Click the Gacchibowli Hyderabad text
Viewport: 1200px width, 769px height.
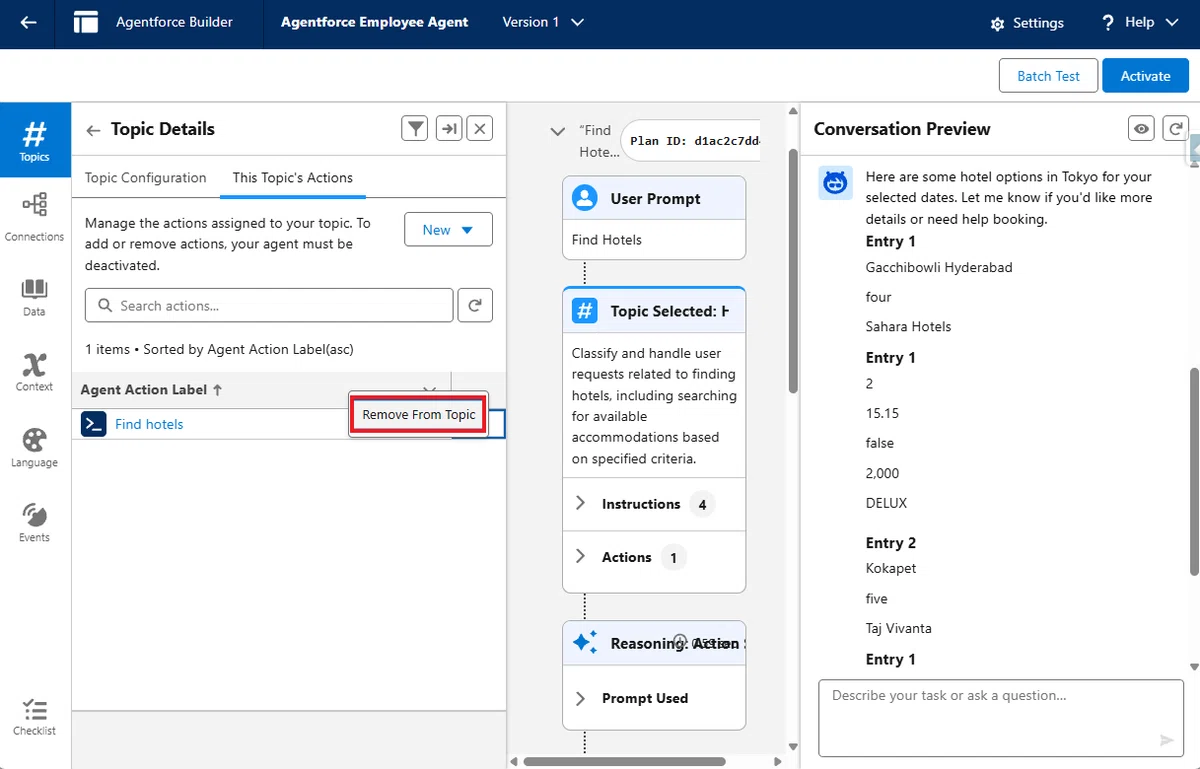939,268
